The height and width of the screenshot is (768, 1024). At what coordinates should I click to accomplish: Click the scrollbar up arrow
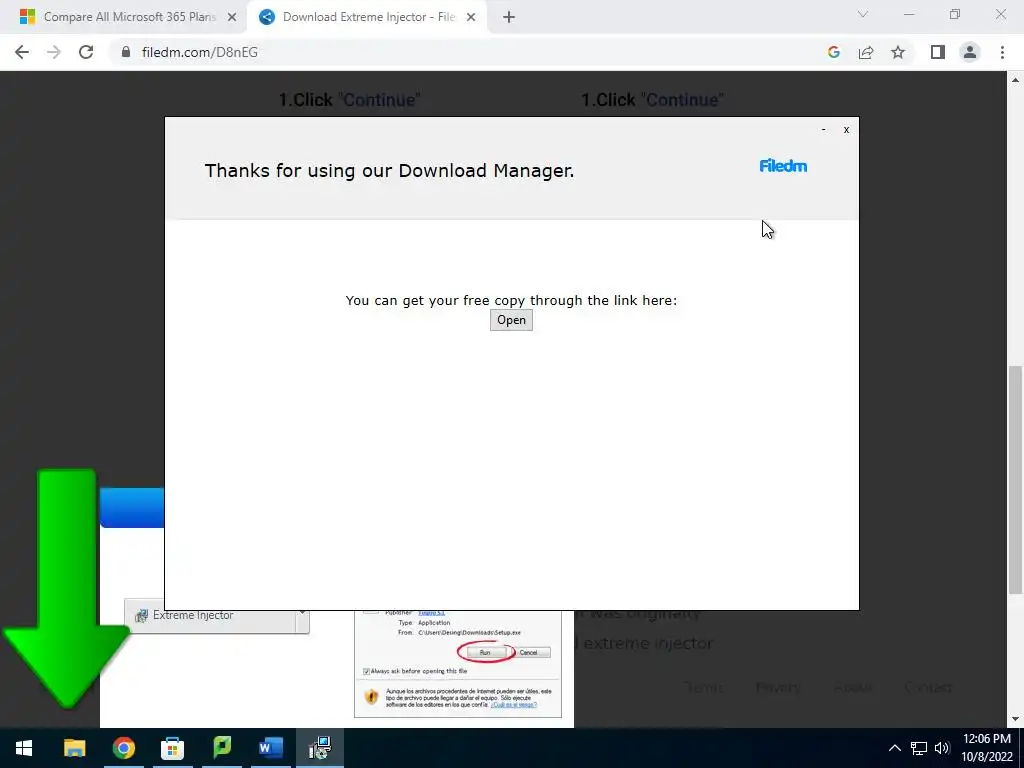(1015, 80)
